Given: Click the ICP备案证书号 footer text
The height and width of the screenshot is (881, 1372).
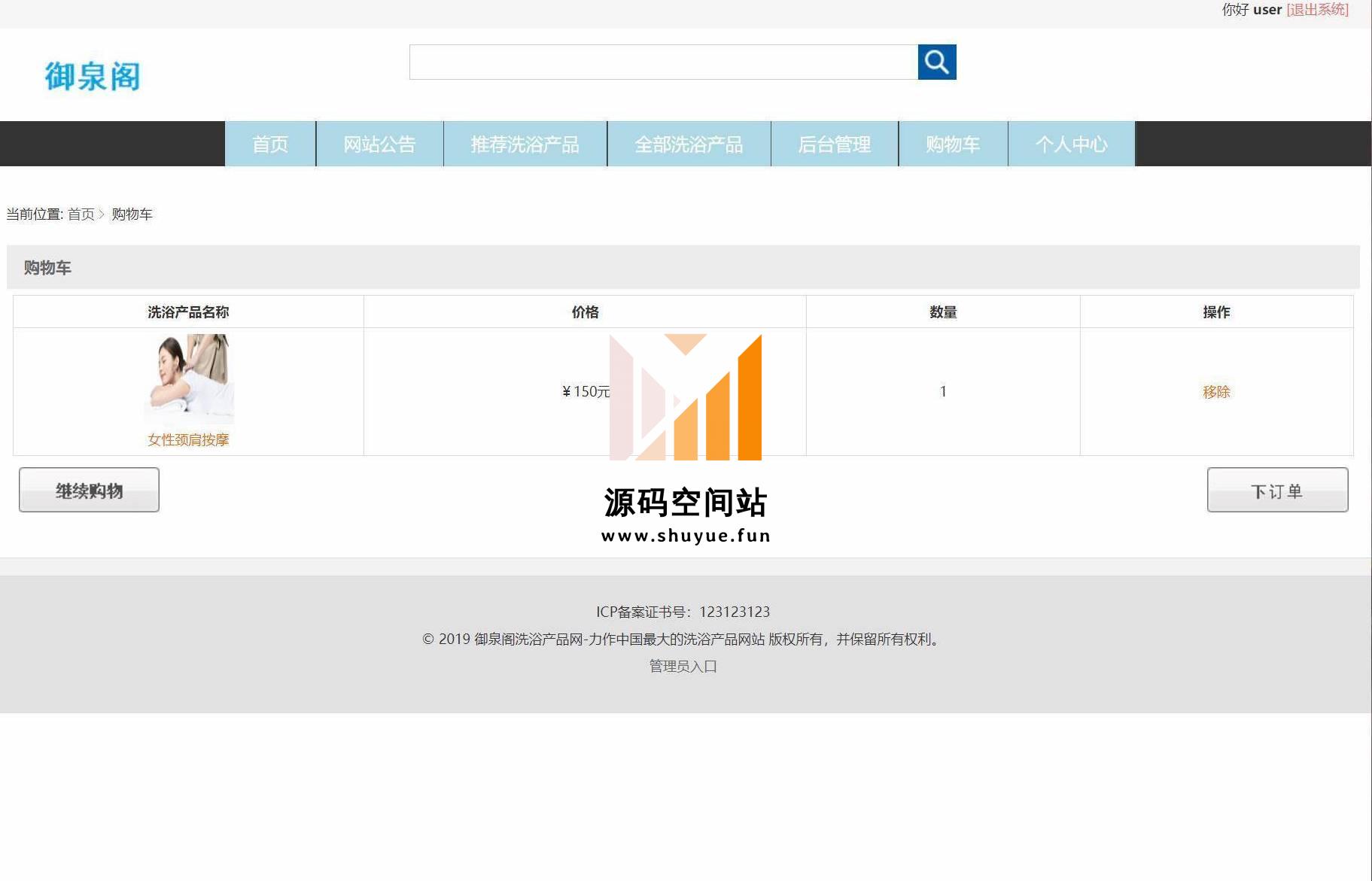Looking at the screenshot, I should 683,612.
